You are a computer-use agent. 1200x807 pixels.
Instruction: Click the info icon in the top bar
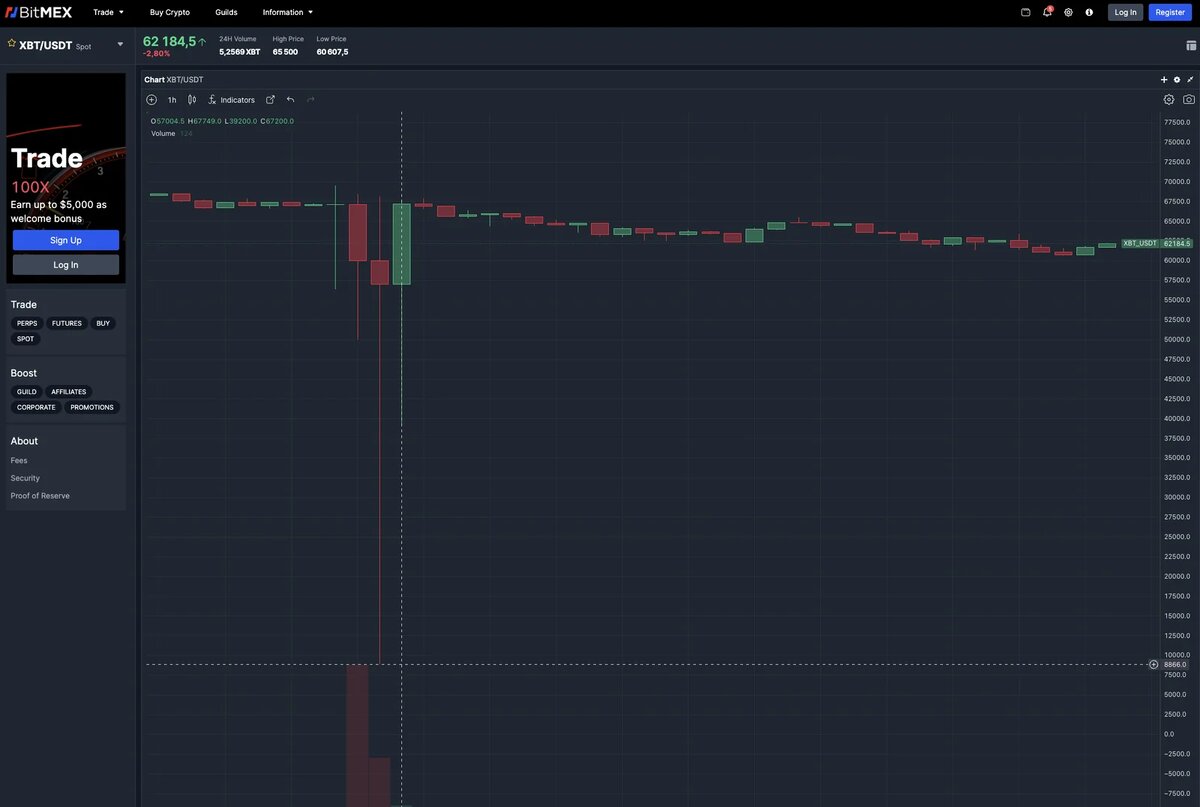(1089, 12)
